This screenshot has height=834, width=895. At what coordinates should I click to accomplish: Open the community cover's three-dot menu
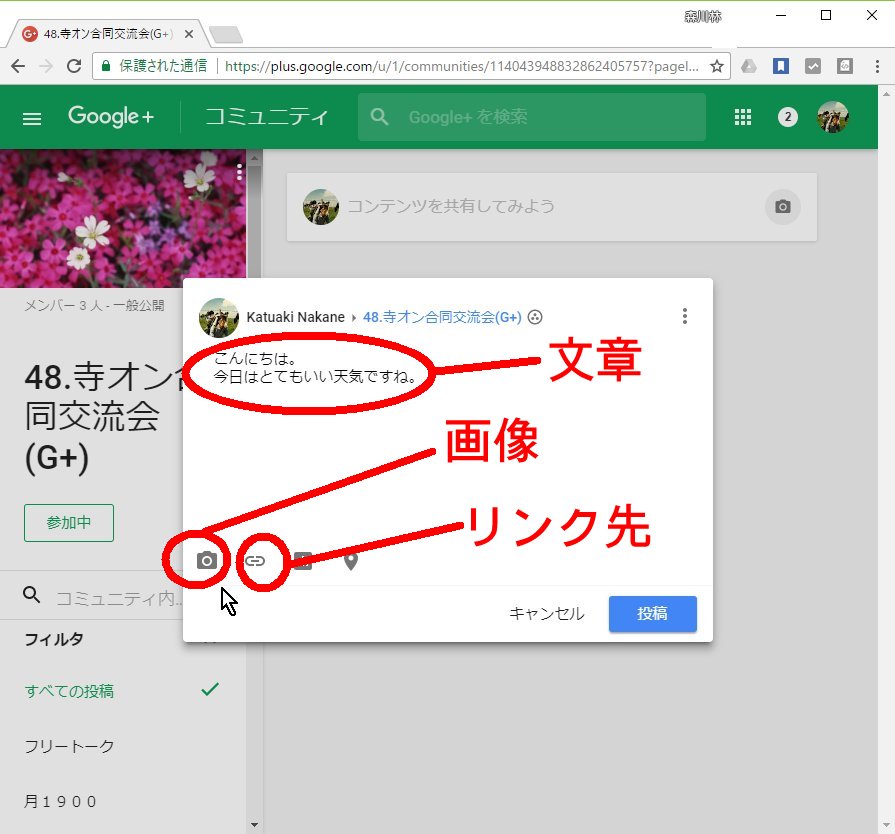point(239,173)
